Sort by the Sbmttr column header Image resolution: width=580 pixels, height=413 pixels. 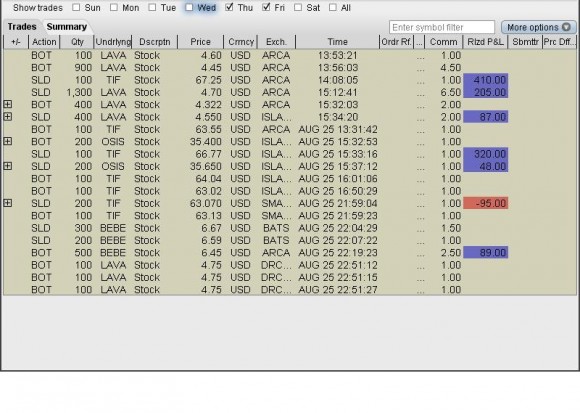[x=525, y=42]
